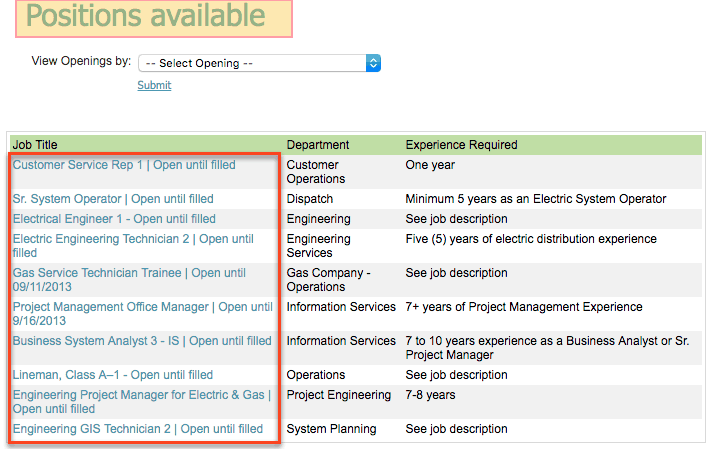Click the View Openings by label
Image resolution: width=708 pixels, height=449 pixels.
tap(81, 61)
